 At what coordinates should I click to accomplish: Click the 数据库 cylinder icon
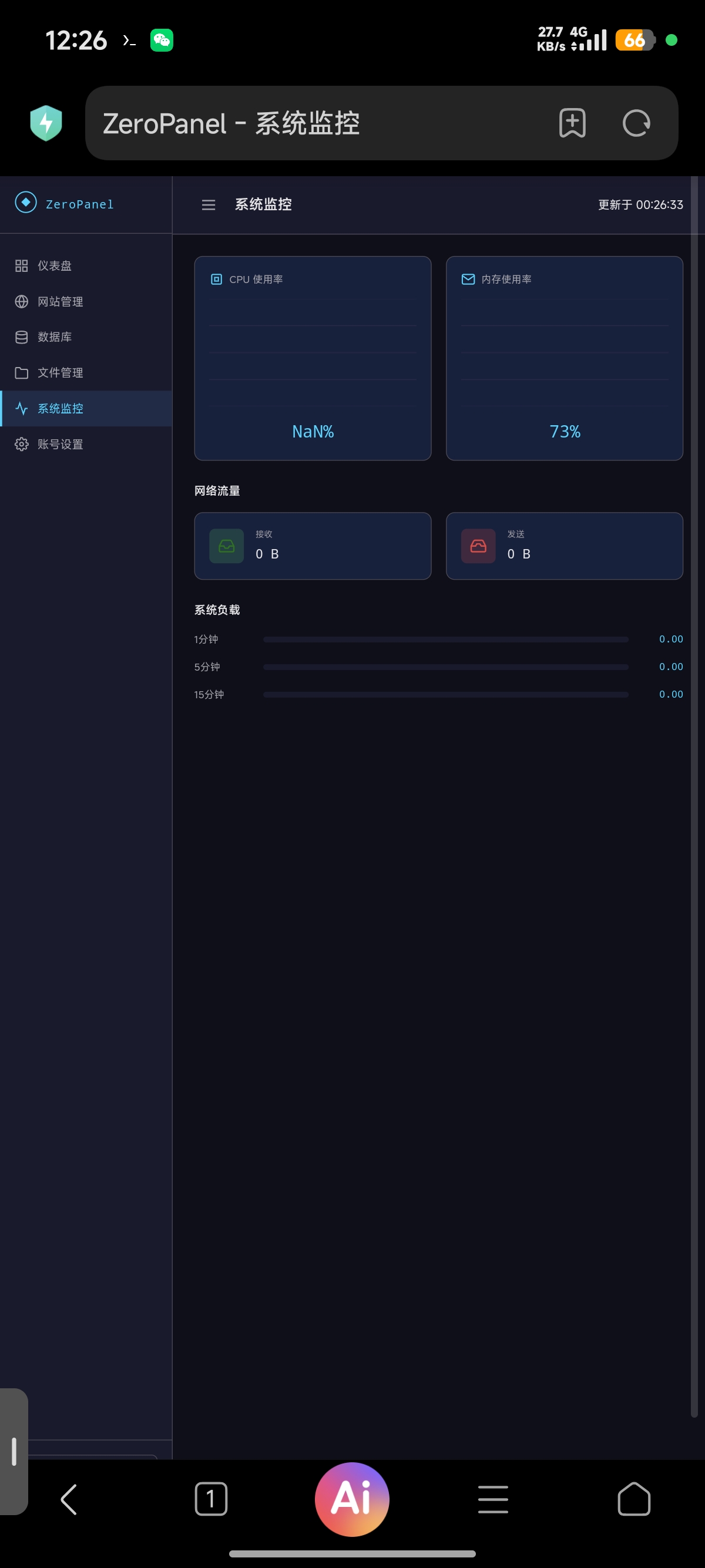(x=21, y=337)
